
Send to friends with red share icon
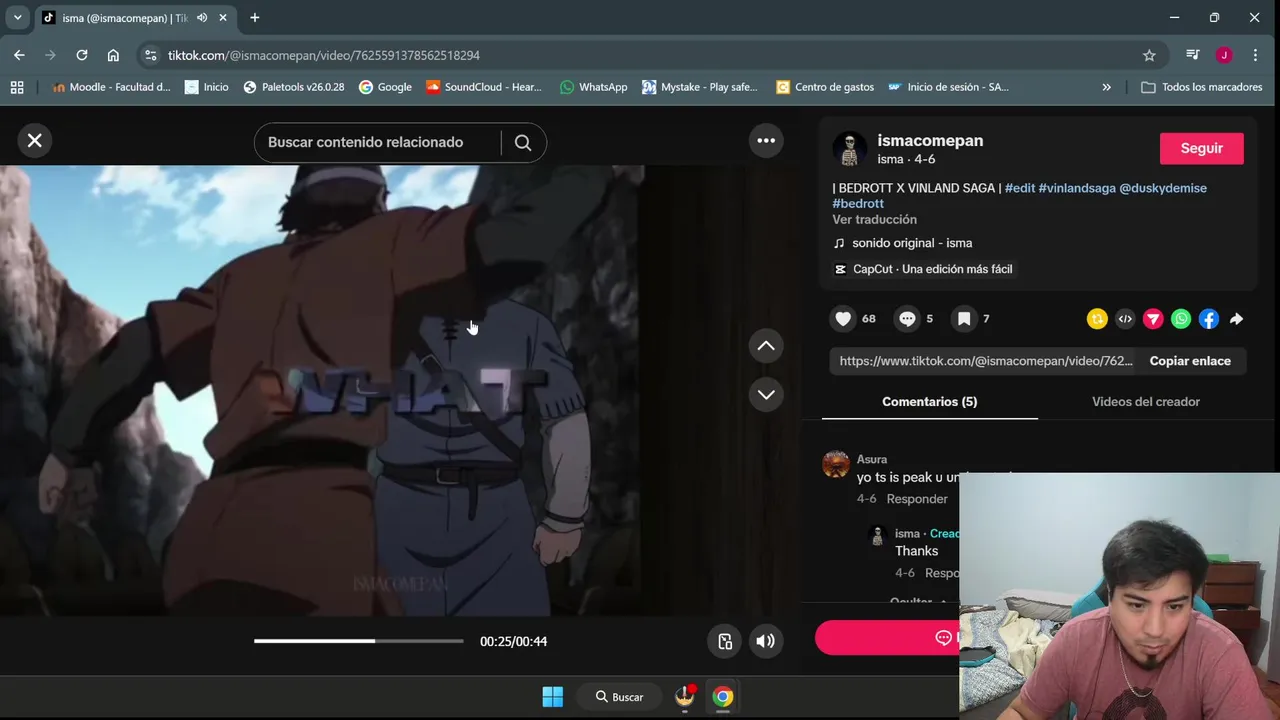point(1153,319)
